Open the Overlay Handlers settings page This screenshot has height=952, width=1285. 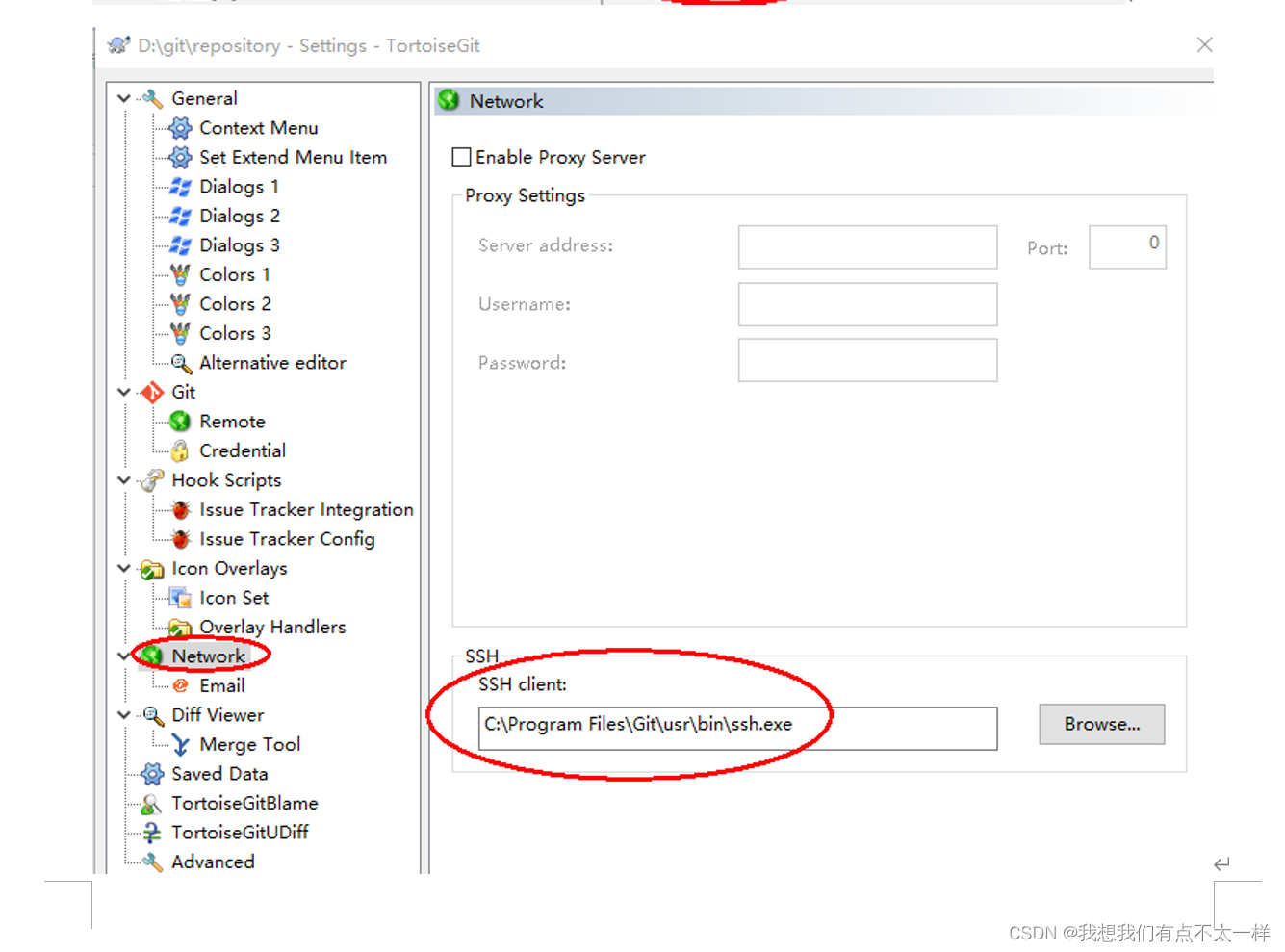point(272,628)
